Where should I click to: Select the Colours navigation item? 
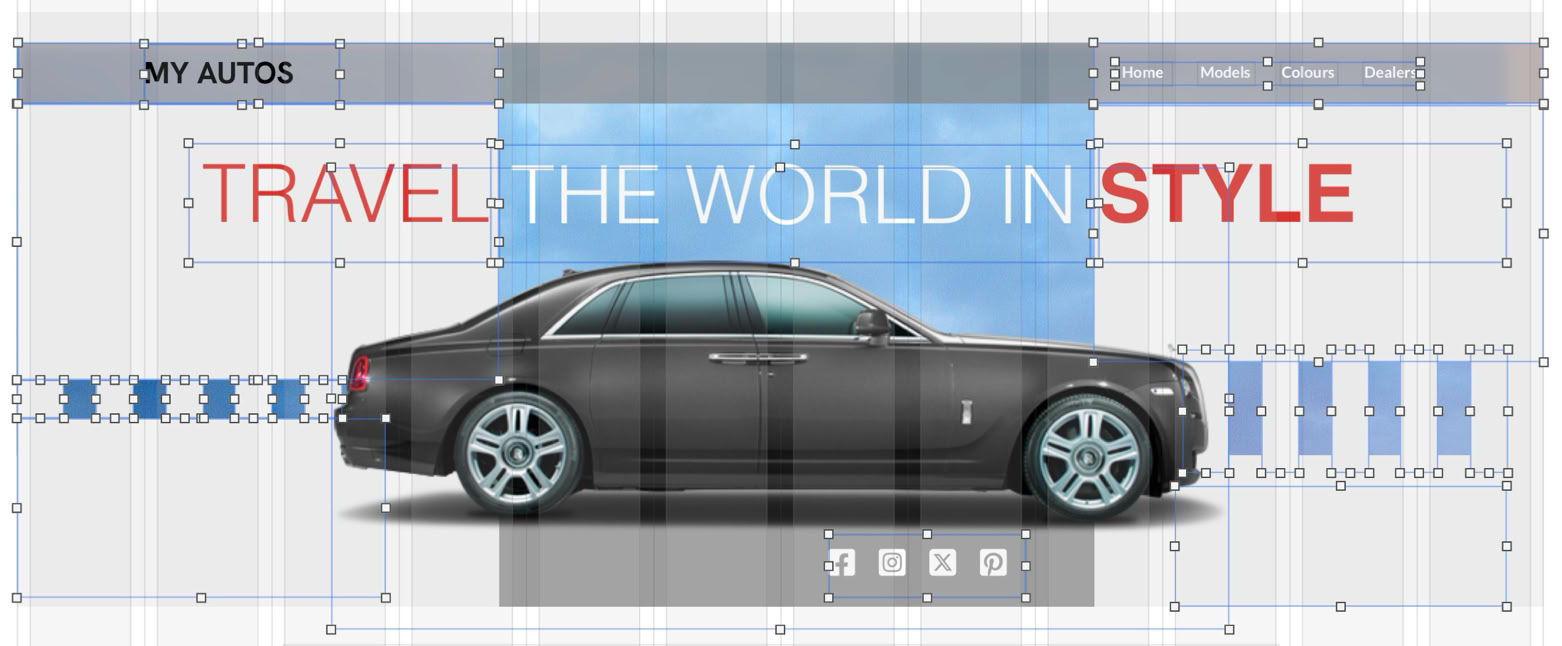point(1308,72)
